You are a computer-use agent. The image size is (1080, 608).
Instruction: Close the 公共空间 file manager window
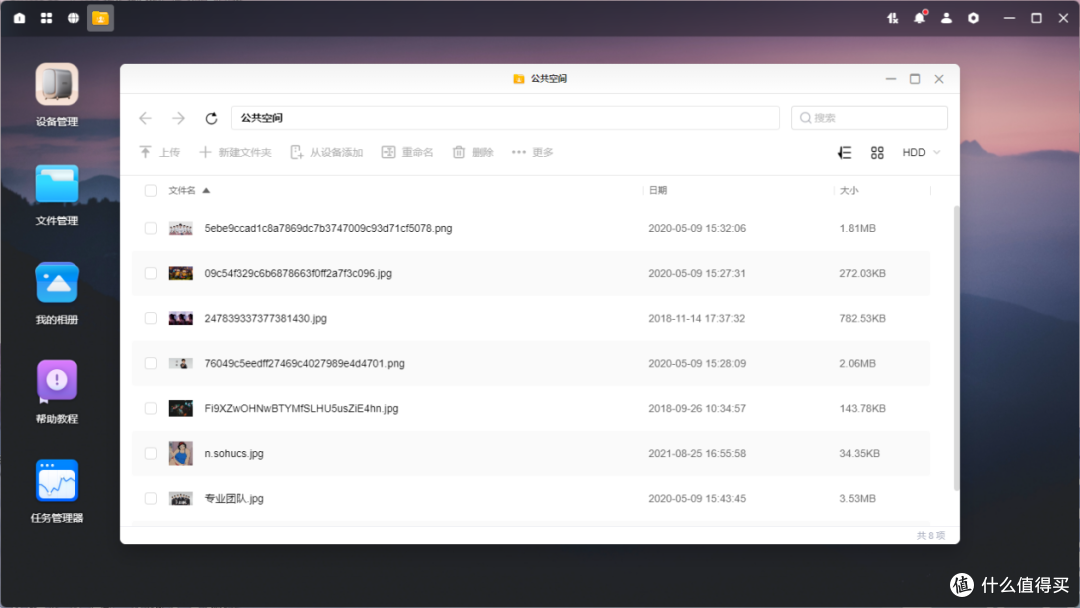click(939, 78)
